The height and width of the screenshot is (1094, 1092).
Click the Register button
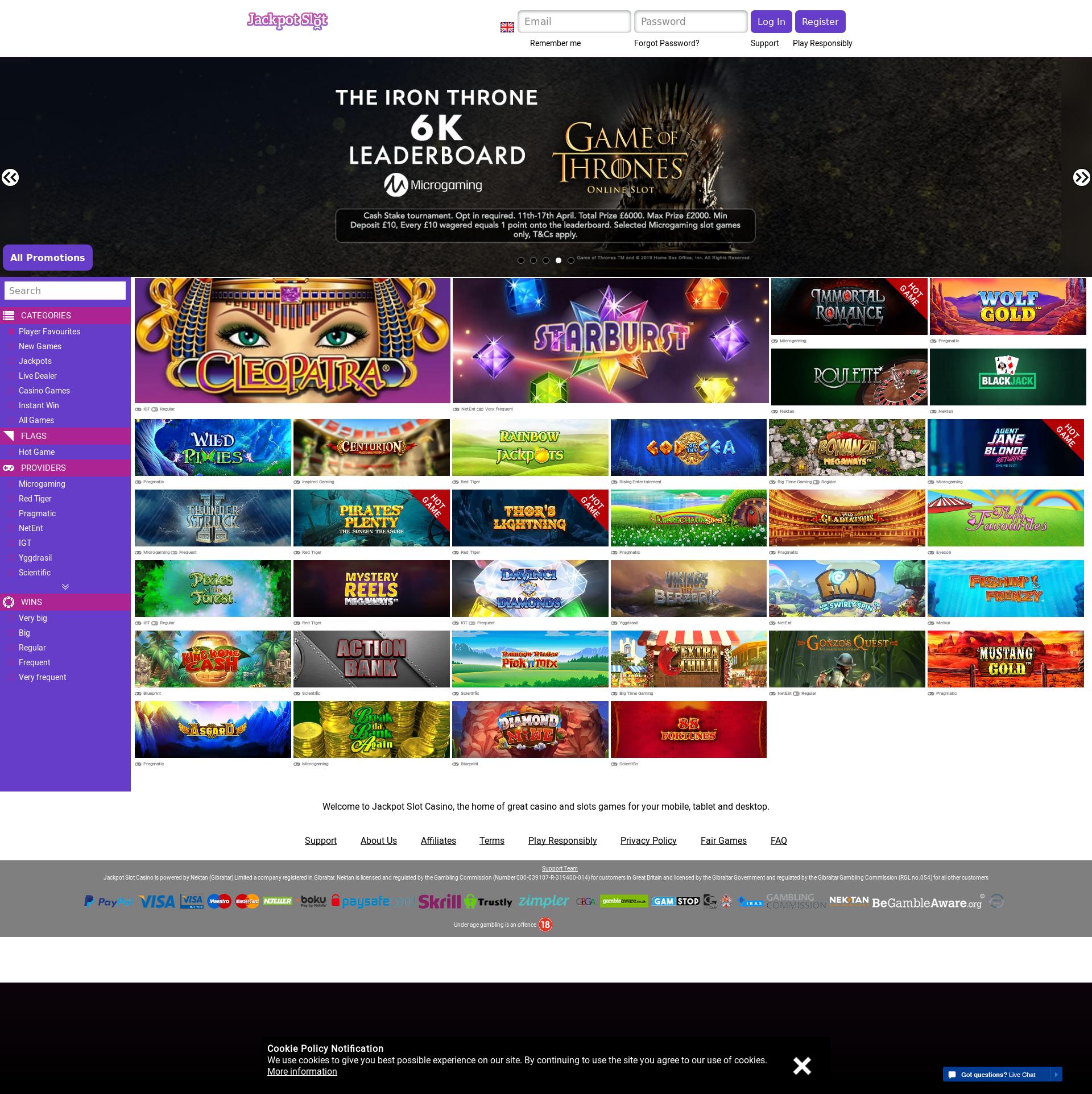click(x=820, y=22)
